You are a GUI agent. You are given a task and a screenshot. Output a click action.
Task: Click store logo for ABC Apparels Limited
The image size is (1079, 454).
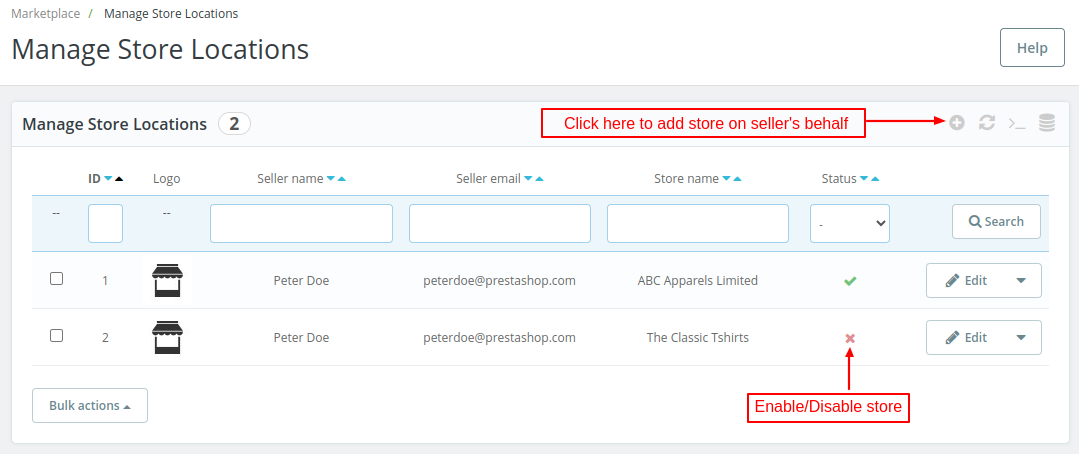click(167, 281)
